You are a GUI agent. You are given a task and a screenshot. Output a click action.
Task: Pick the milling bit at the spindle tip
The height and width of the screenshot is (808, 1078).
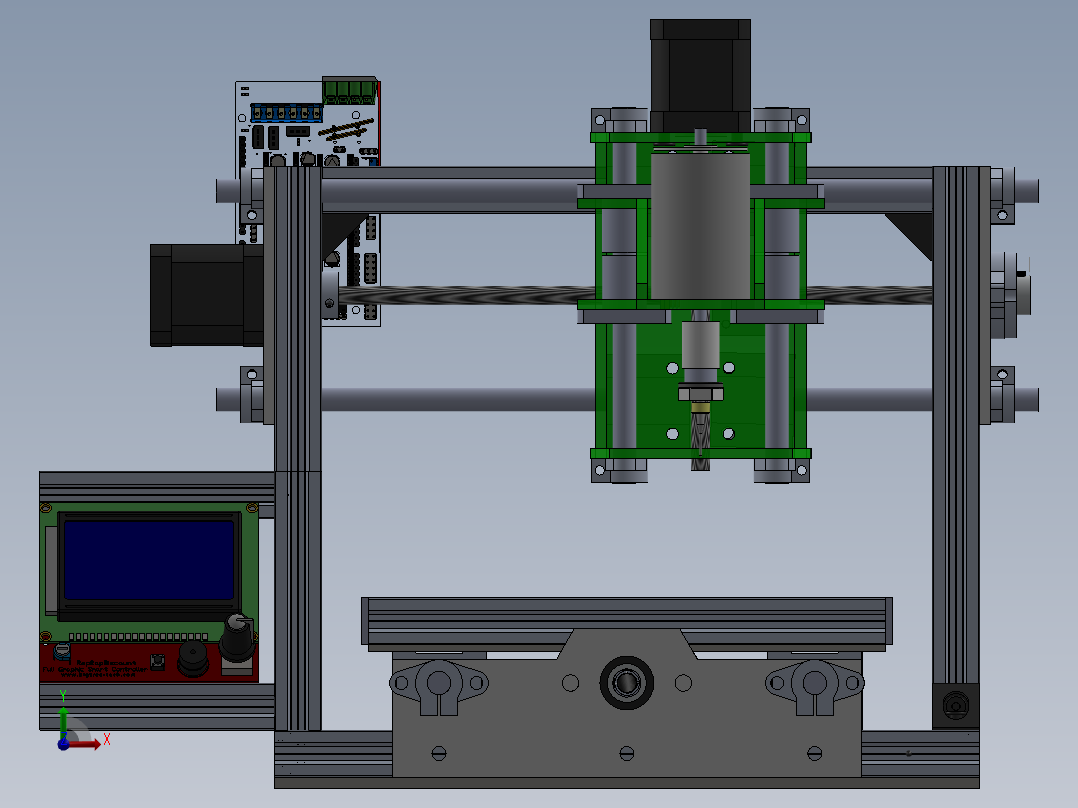tap(700, 441)
